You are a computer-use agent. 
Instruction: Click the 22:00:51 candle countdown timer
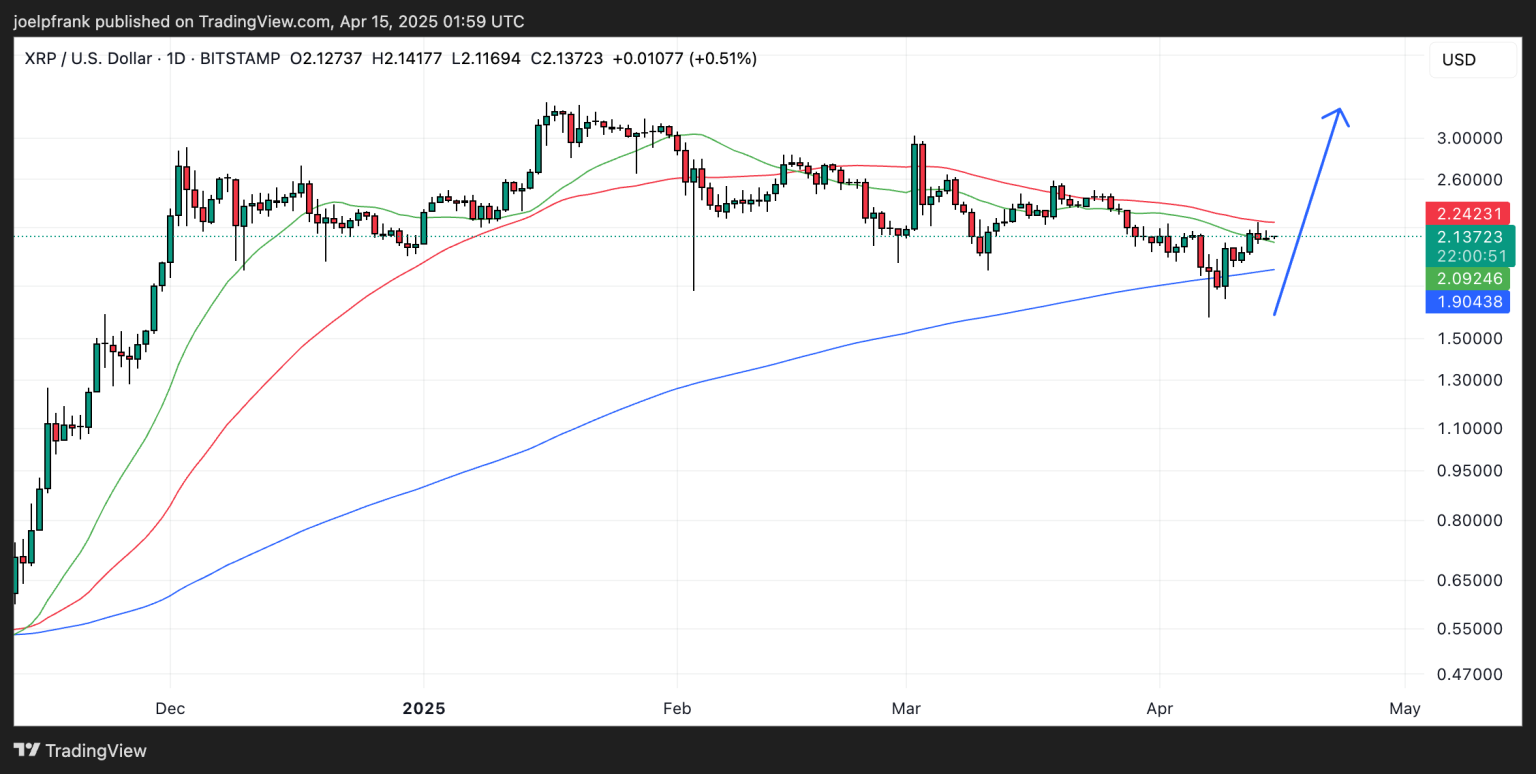1468,257
